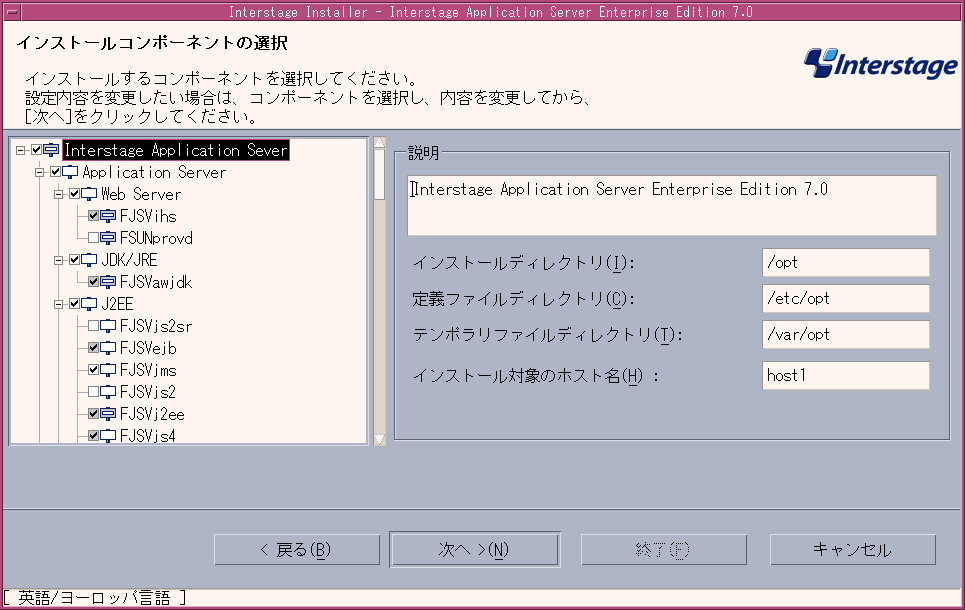
Task: Proceed with the 次へ >(N) button
Action: (x=474, y=550)
